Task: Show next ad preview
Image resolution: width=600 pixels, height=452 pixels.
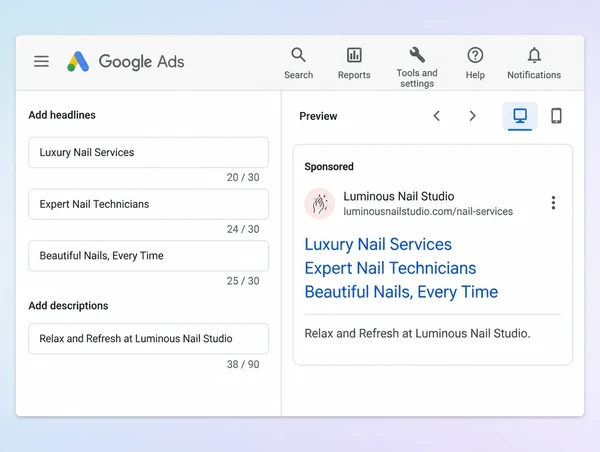Action: tap(473, 116)
